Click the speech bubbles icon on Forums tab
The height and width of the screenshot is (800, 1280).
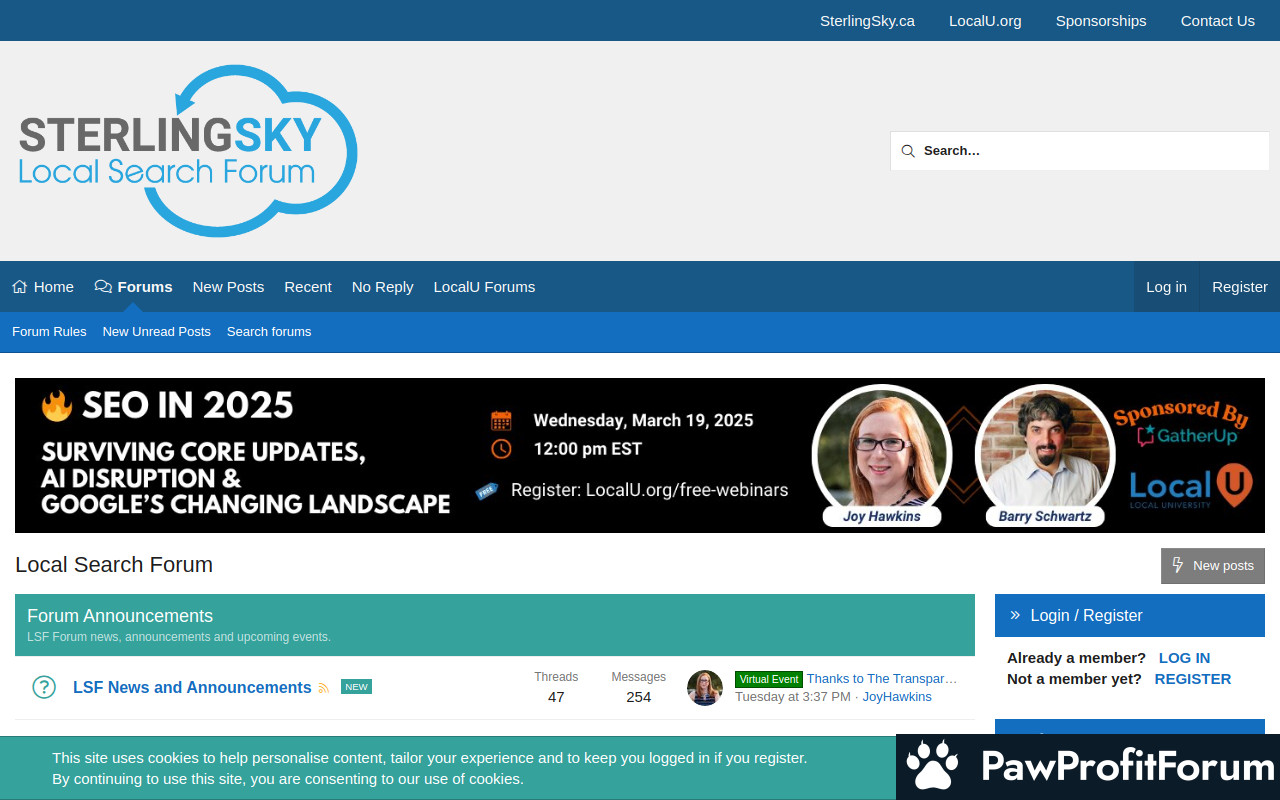point(103,287)
